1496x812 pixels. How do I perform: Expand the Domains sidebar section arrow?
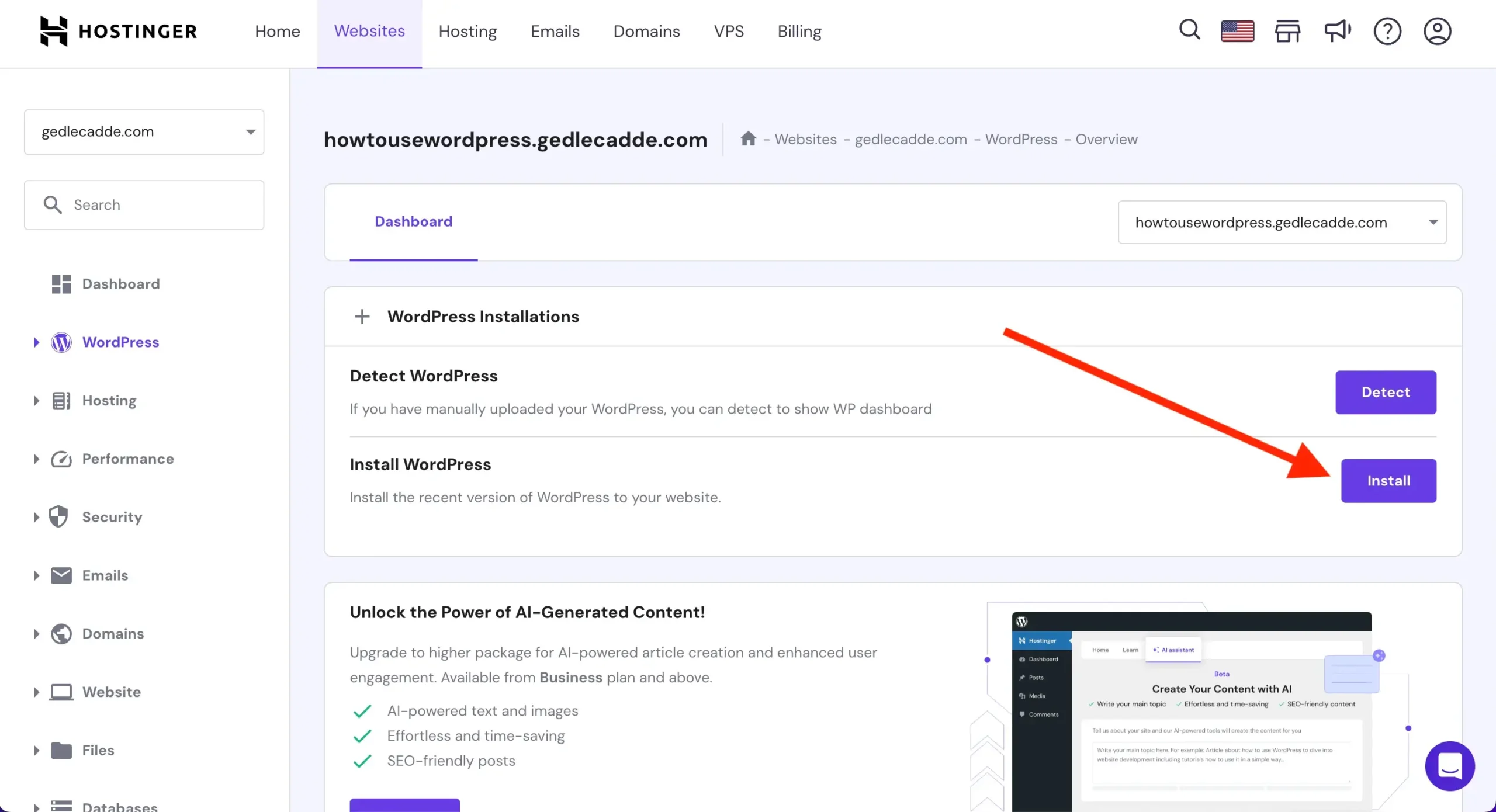pos(36,634)
